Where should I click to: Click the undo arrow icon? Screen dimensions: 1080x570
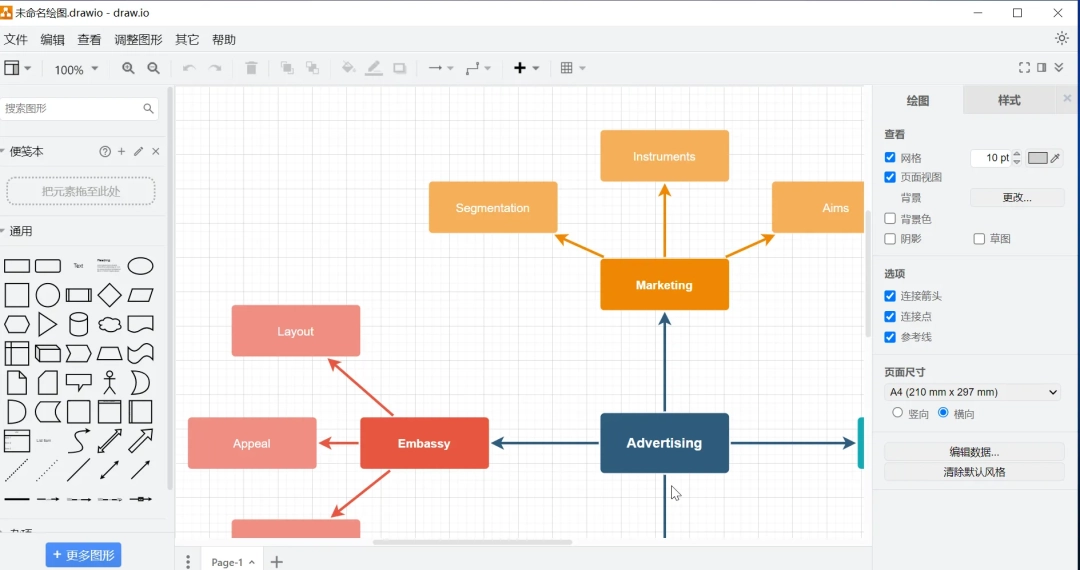pos(189,68)
